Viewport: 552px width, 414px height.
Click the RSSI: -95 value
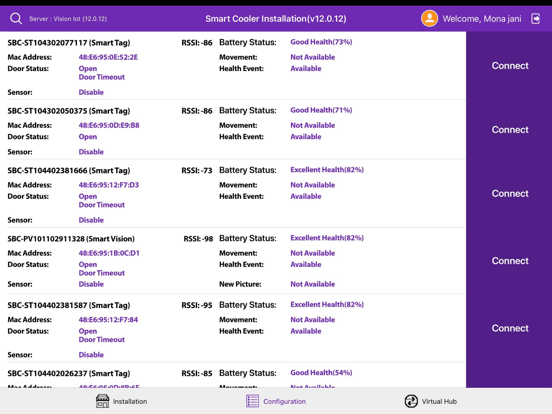click(x=197, y=305)
